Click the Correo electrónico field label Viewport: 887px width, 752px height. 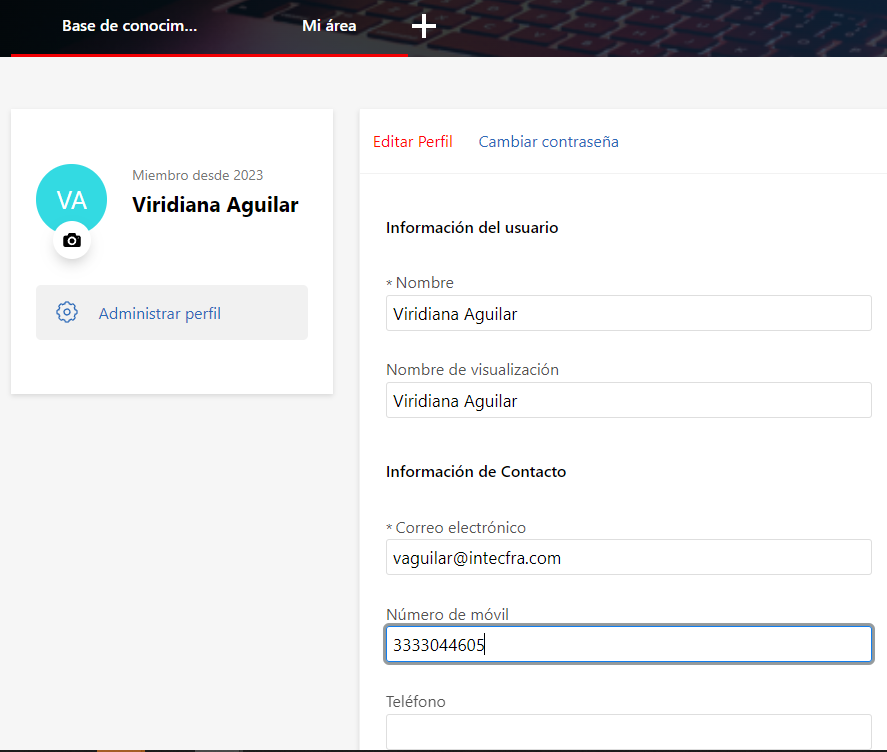(460, 527)
